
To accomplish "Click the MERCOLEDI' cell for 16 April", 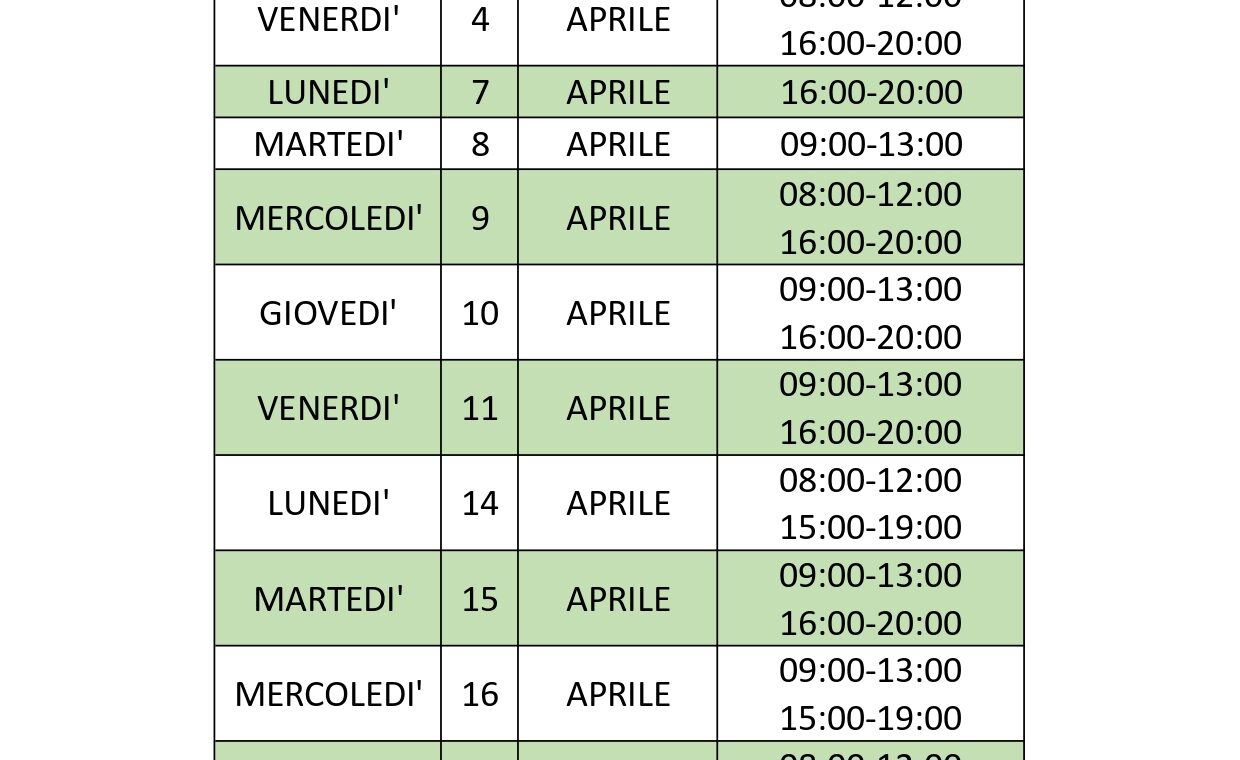I will pyautogui.click(x=328, y=694).
